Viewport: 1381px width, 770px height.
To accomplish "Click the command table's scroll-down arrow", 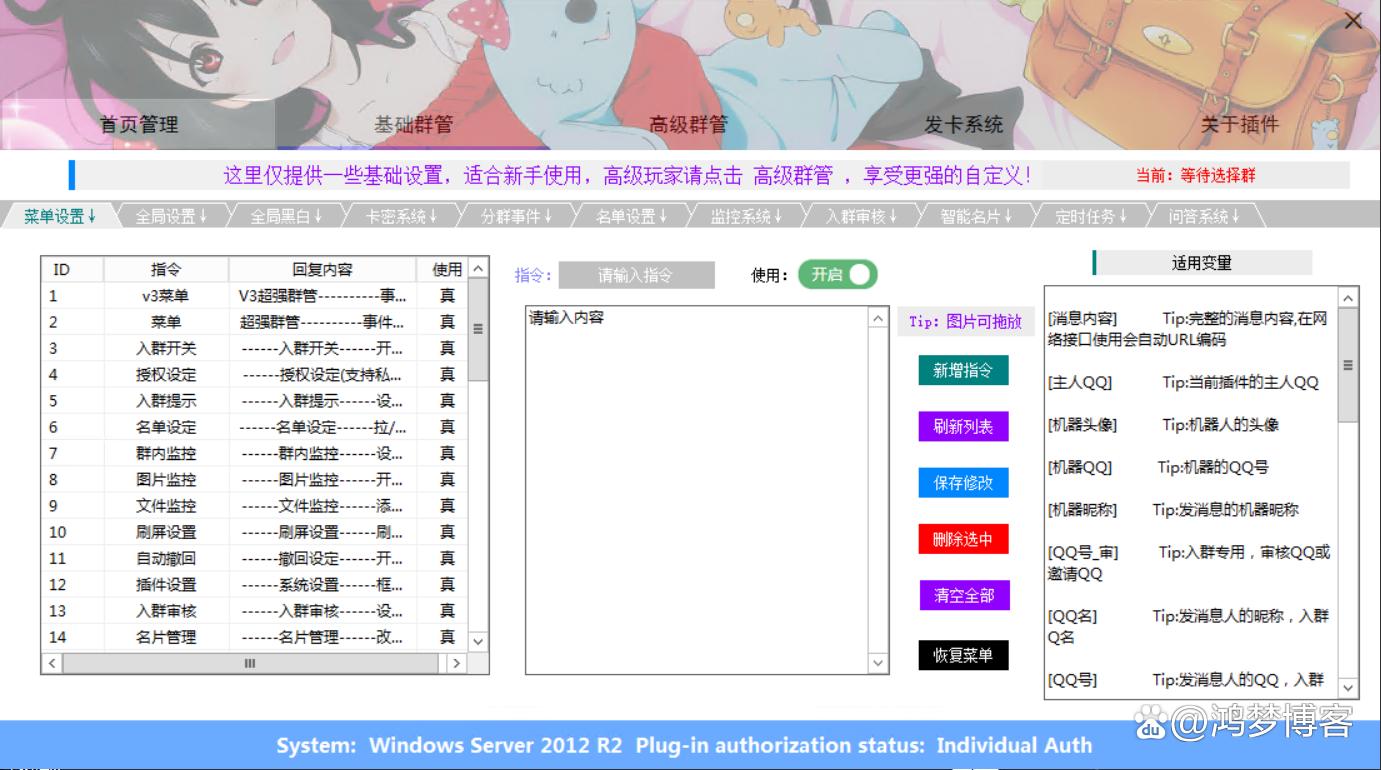I will click(x=478, y=641).
